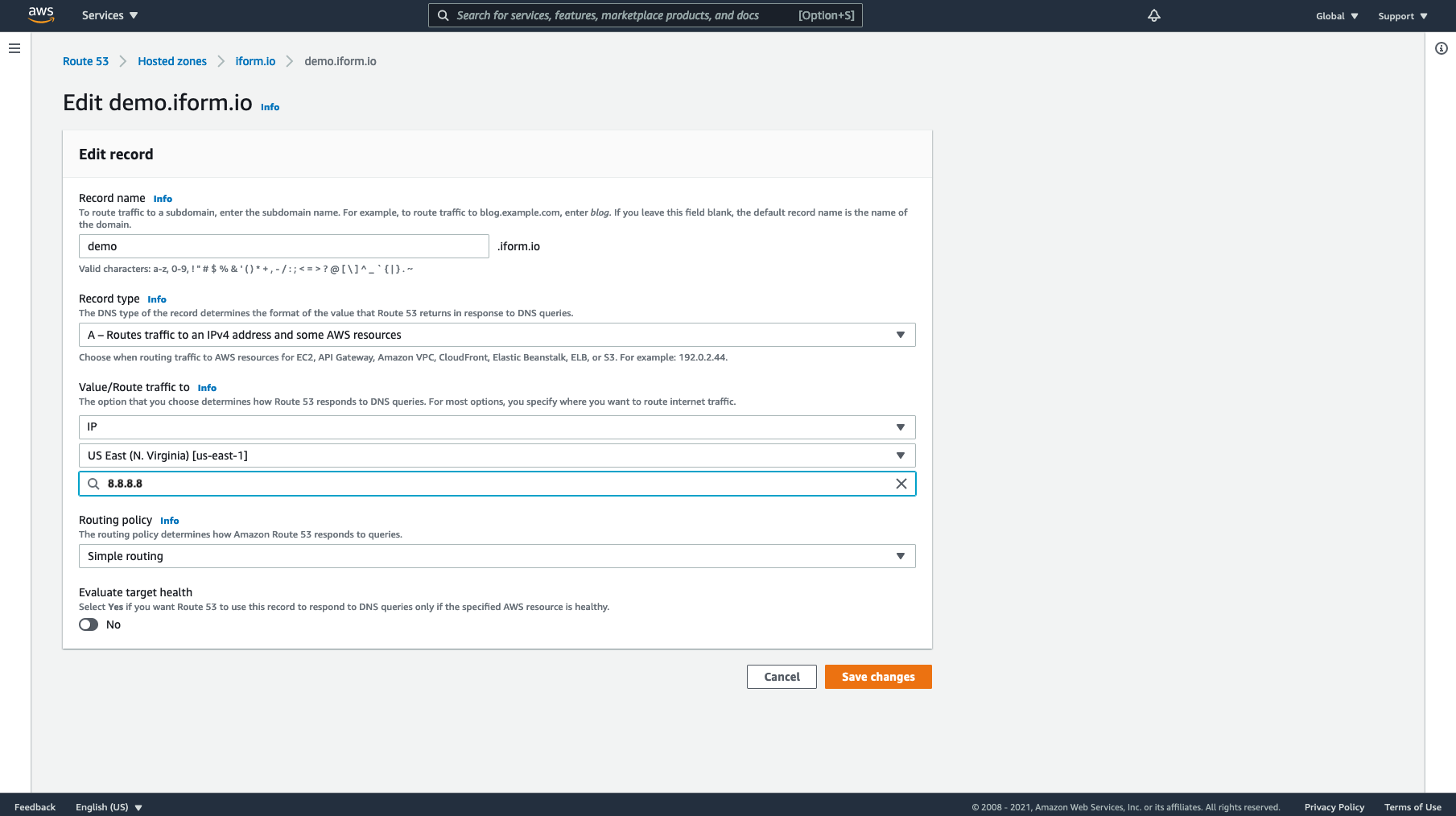Viewport: 1456px width, 816px height.
Task: Open the IP value type dropdown
Action: [x=497, y=427]
